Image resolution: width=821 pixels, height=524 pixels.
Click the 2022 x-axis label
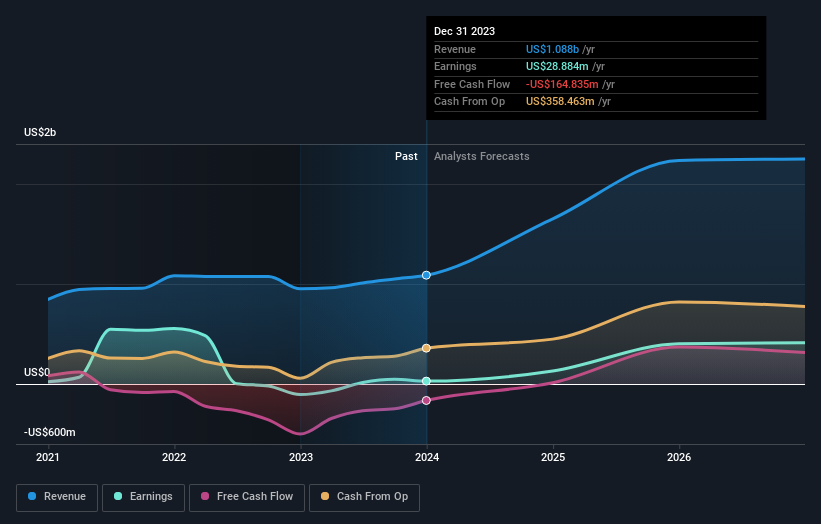[x=174, y=458]
